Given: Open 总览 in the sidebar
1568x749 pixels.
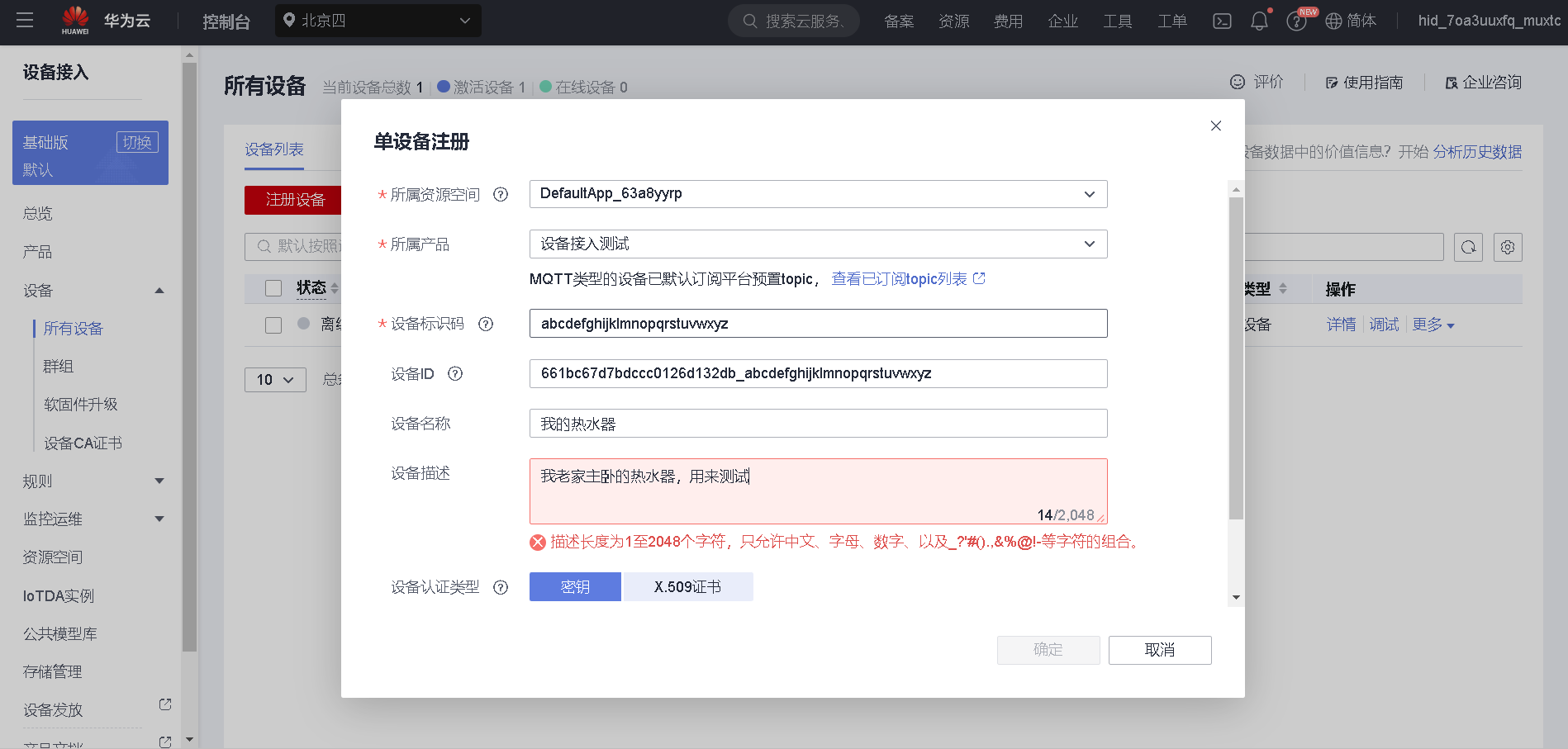Looking at the screenshot, I should pos(38,214).
